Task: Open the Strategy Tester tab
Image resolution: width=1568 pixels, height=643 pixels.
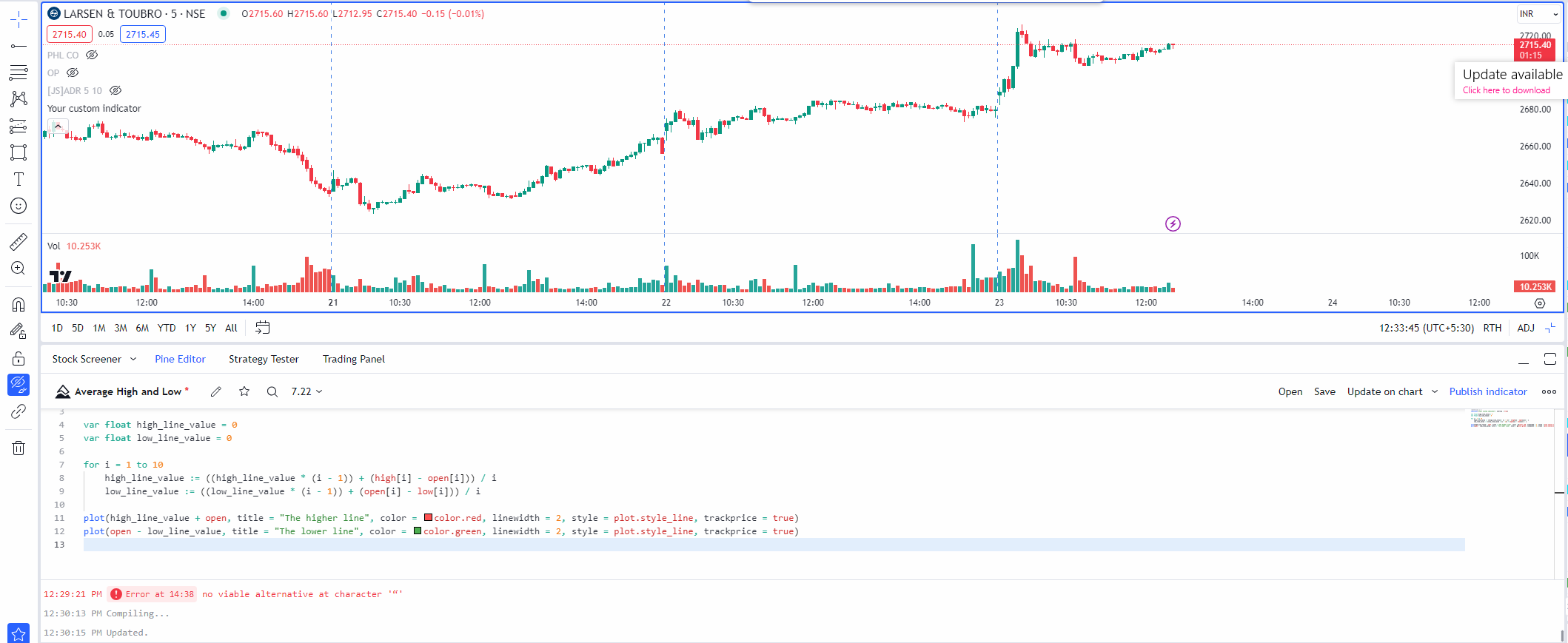Action: pos(264,359)
